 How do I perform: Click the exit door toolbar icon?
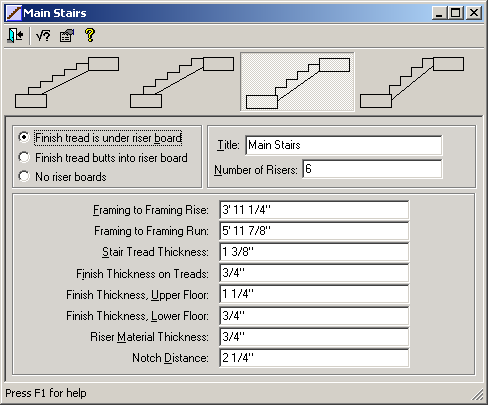pyautogui.click(x=15, y=35)
